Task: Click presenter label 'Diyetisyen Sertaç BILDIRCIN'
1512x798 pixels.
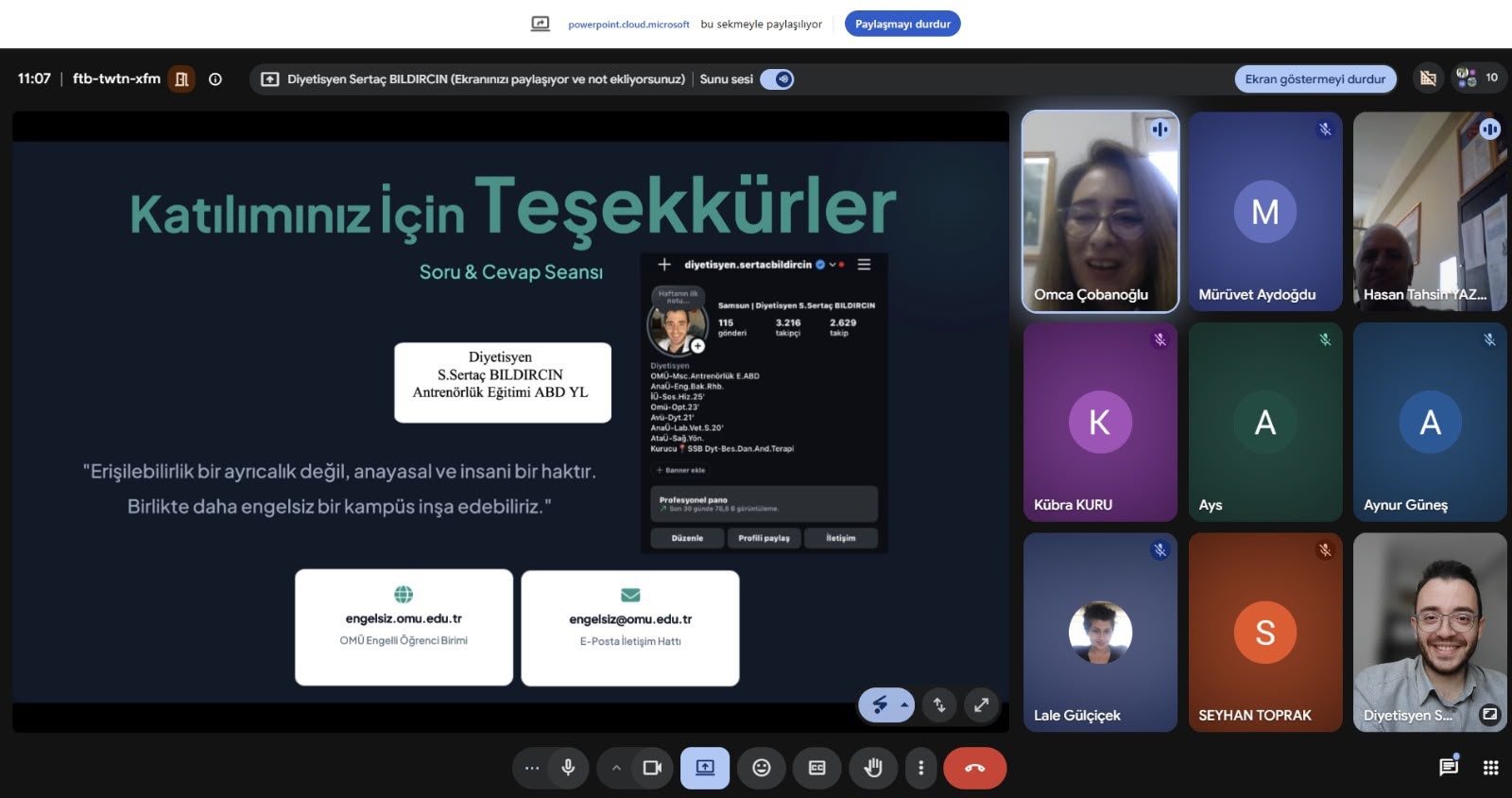Action: [x=368, y=79]
